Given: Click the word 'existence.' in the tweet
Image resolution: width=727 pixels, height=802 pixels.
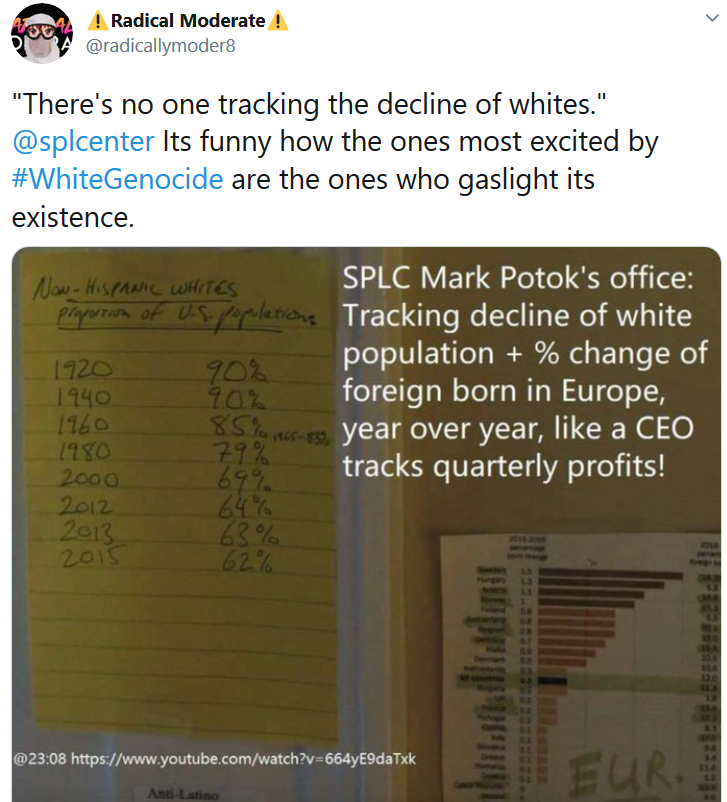Looking at the screenshot, I should pyautogui.click(x=73, y=217).
